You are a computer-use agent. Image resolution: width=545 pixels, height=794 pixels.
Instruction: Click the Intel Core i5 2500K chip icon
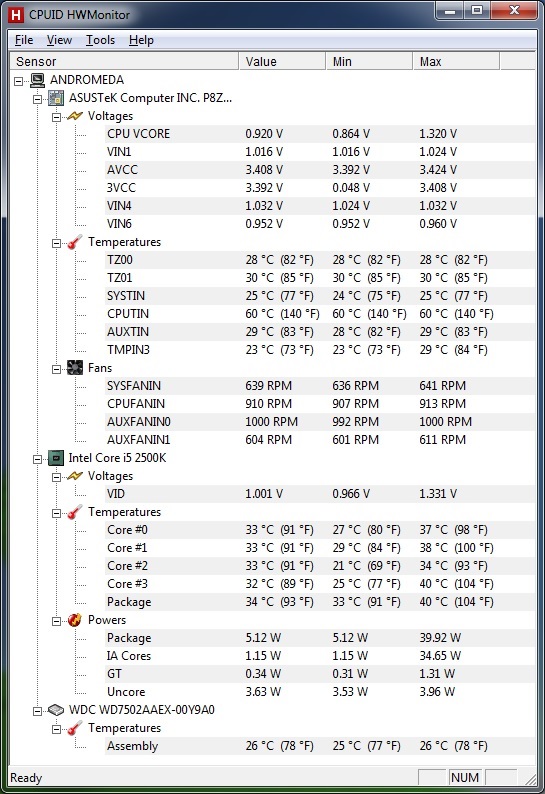(56, 458)
